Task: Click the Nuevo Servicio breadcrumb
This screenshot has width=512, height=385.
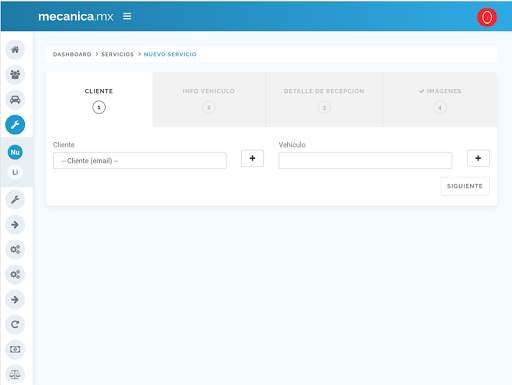Action: coord(170,54)
